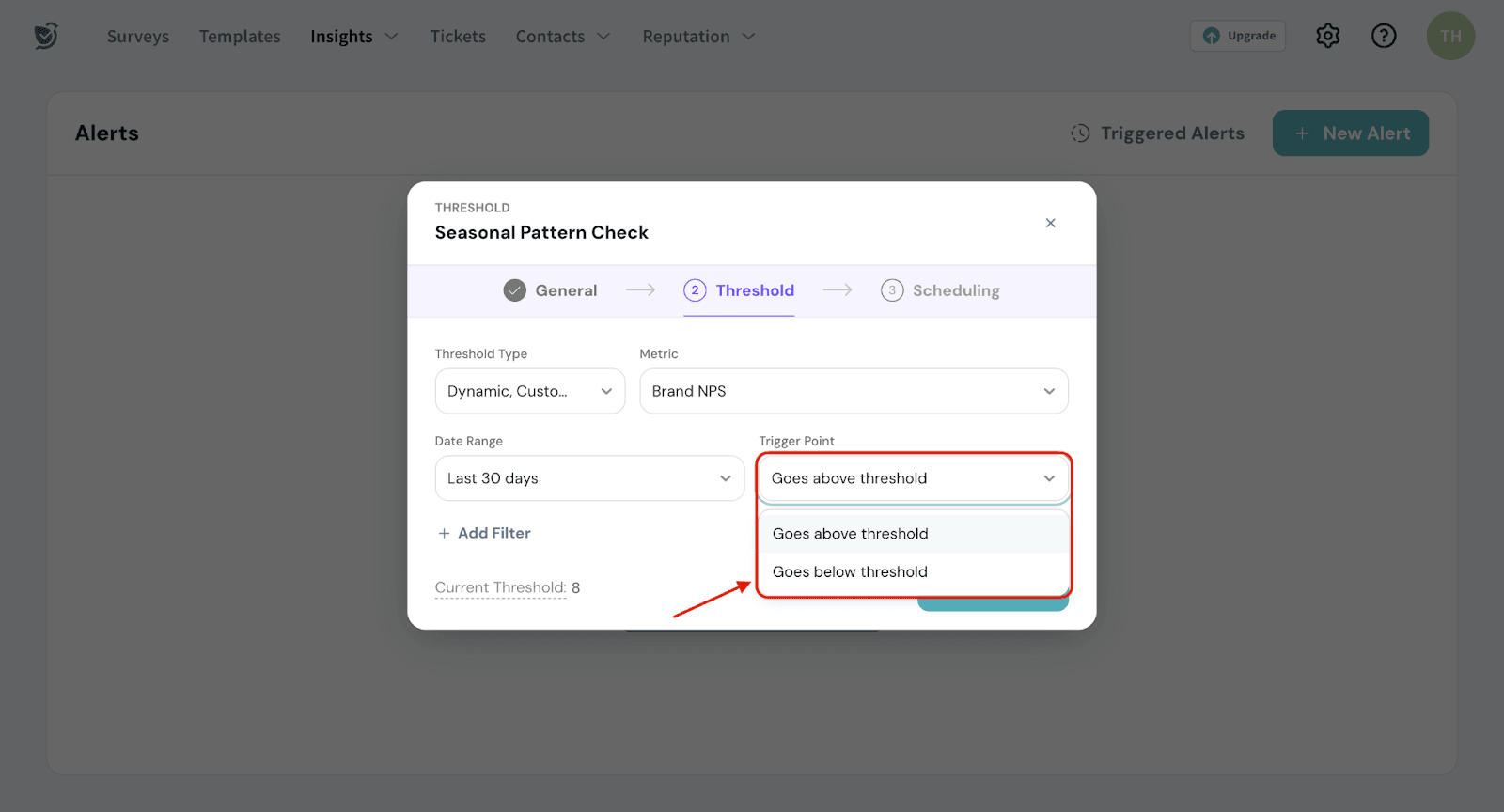Expand the Threshold Type dropdown
This screenshot has height=812, width=1504.
(x=529, y=391)
